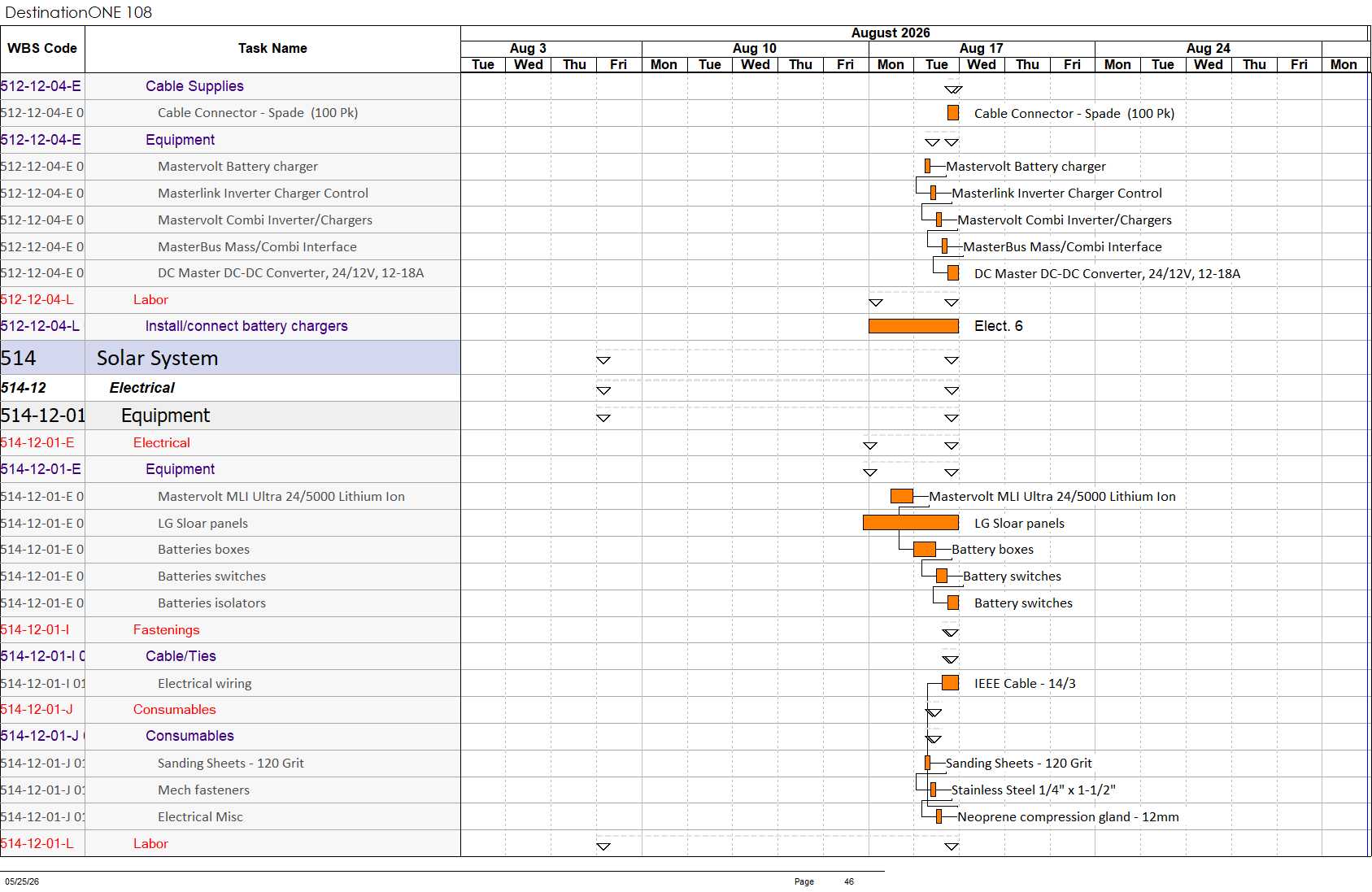Select the August 2026 month header

pos(891,33)
